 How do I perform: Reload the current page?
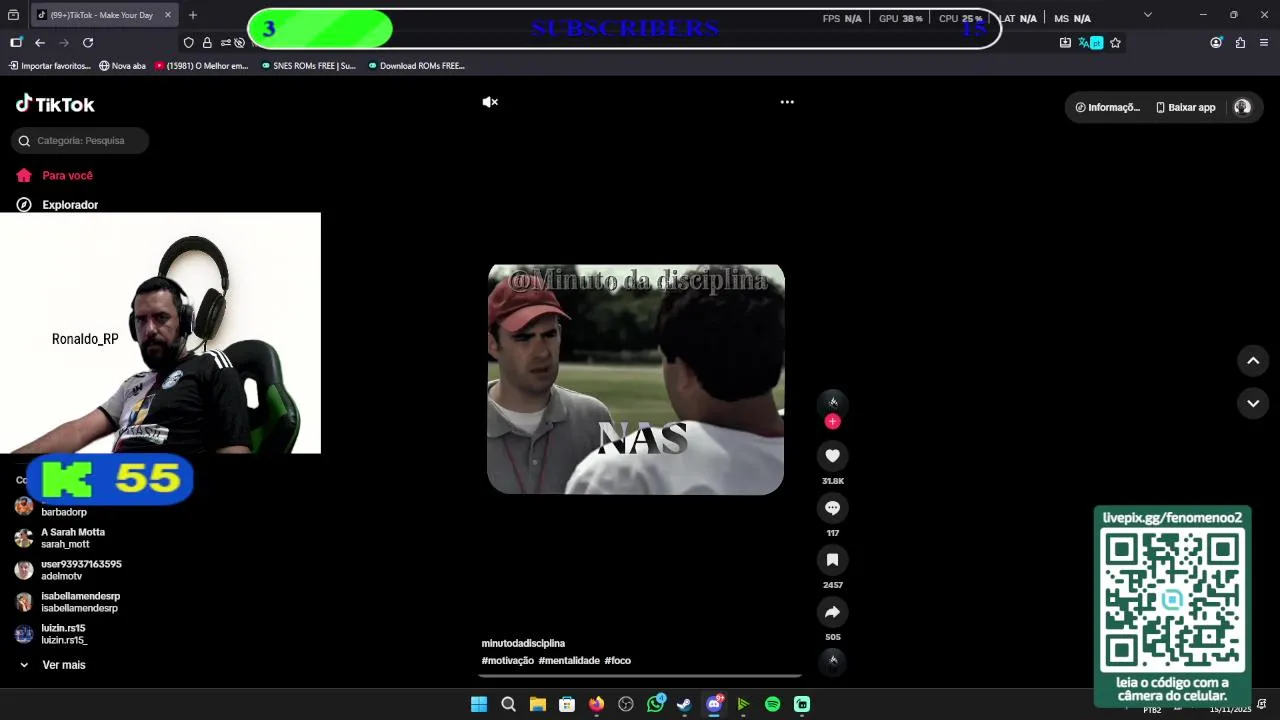88,43
